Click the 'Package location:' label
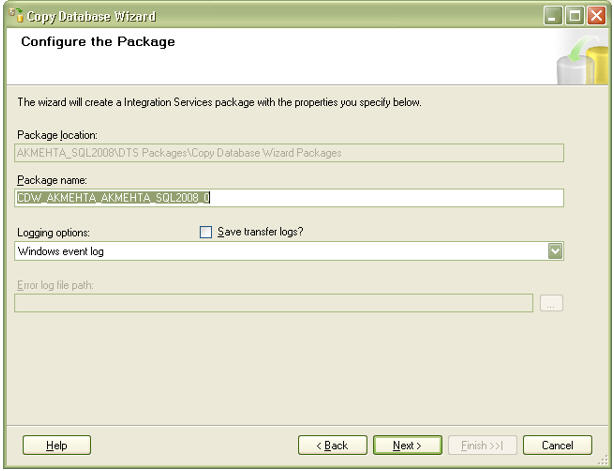The height and width of the screenshot is (471, 614). 57,135
